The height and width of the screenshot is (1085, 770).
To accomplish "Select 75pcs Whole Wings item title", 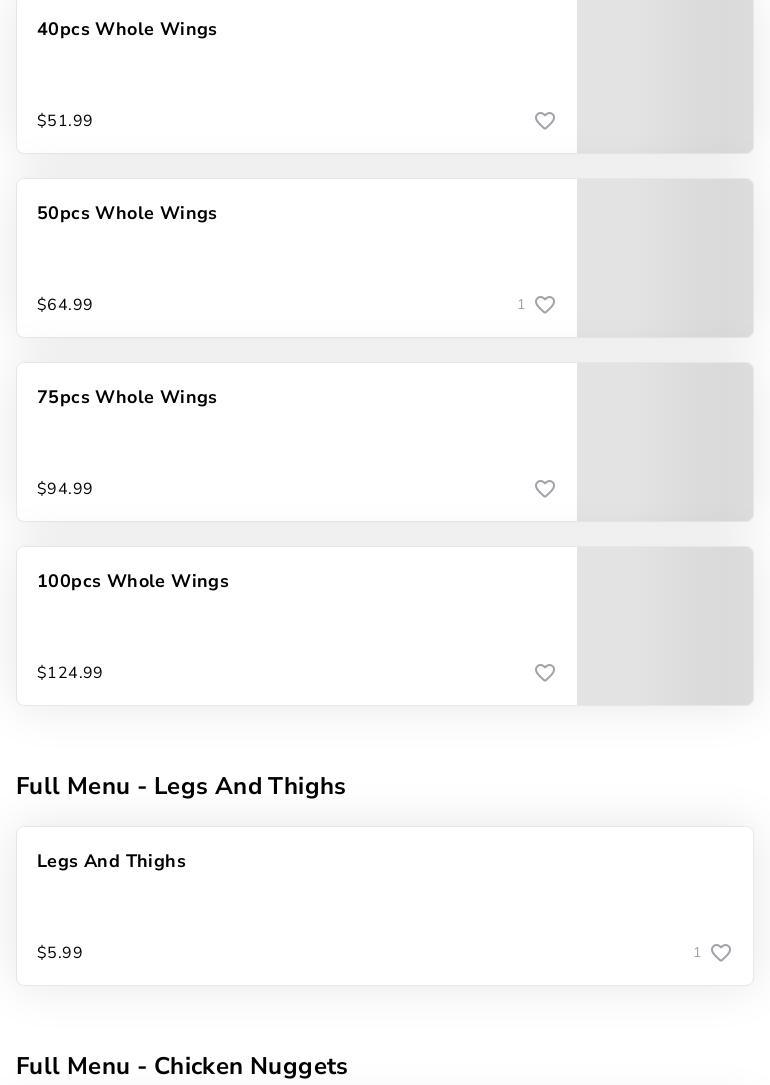I will [127, 398].
